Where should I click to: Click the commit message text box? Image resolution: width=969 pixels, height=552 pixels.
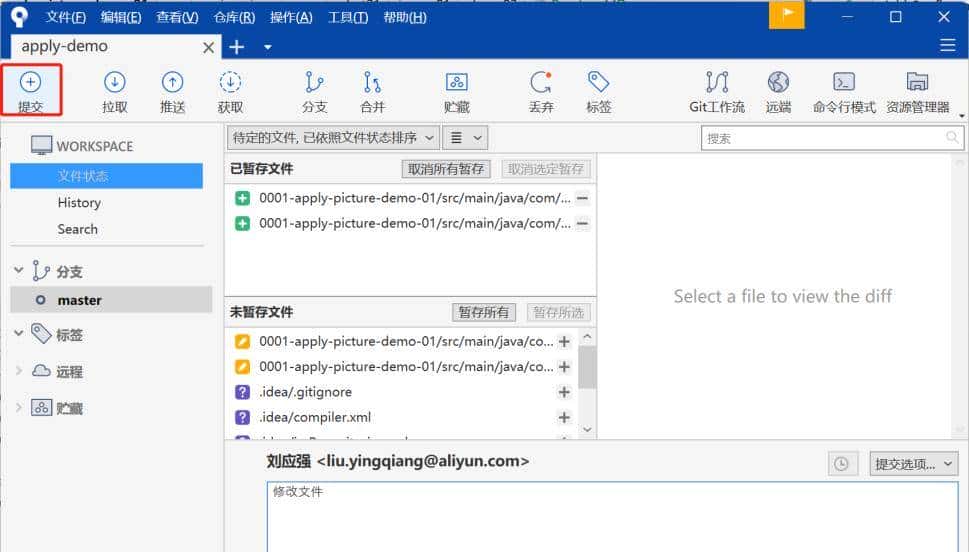(x=612, y=517)
